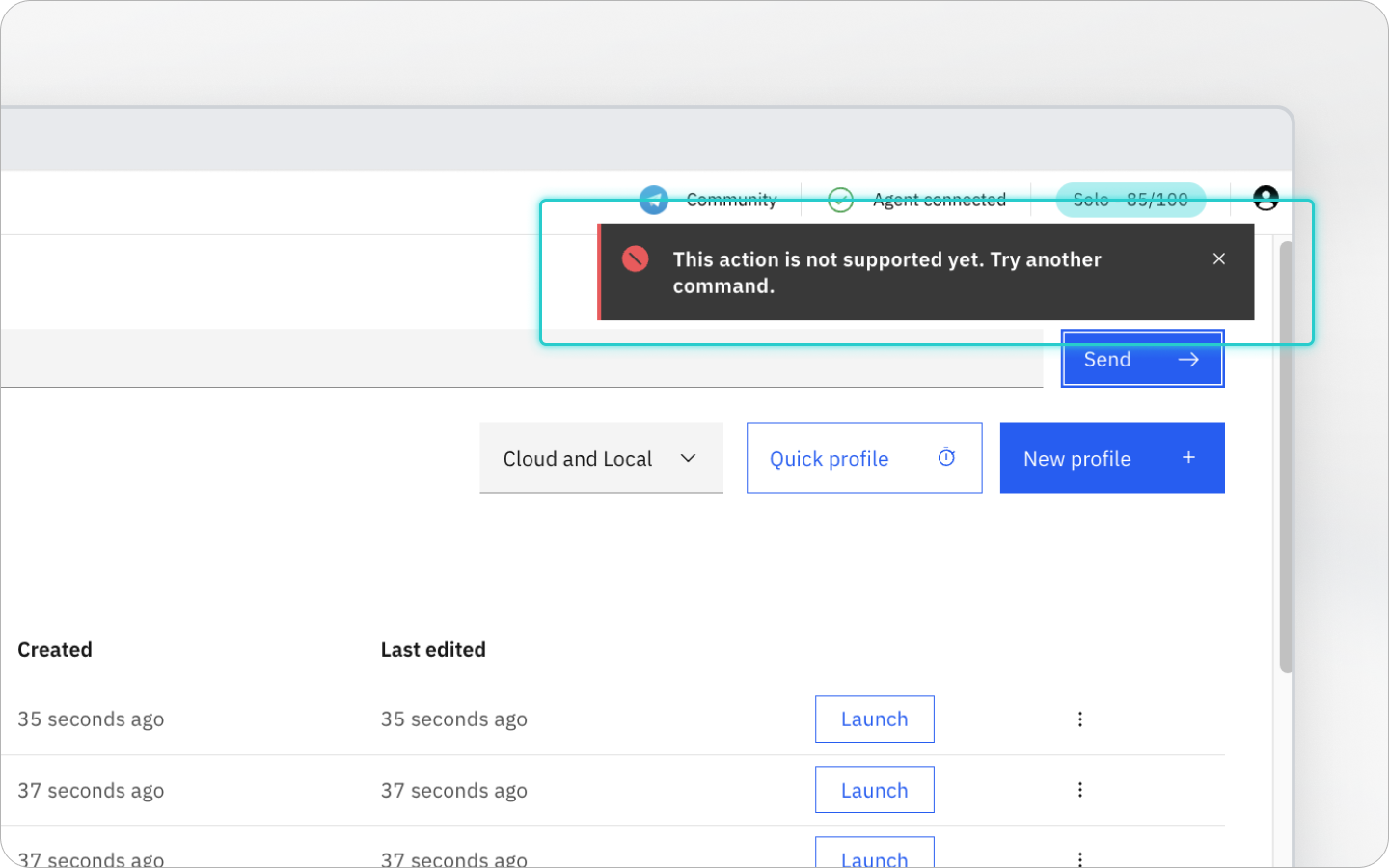Click the red error icon in notification
The image size is (1389, 868).
[636, 258]
